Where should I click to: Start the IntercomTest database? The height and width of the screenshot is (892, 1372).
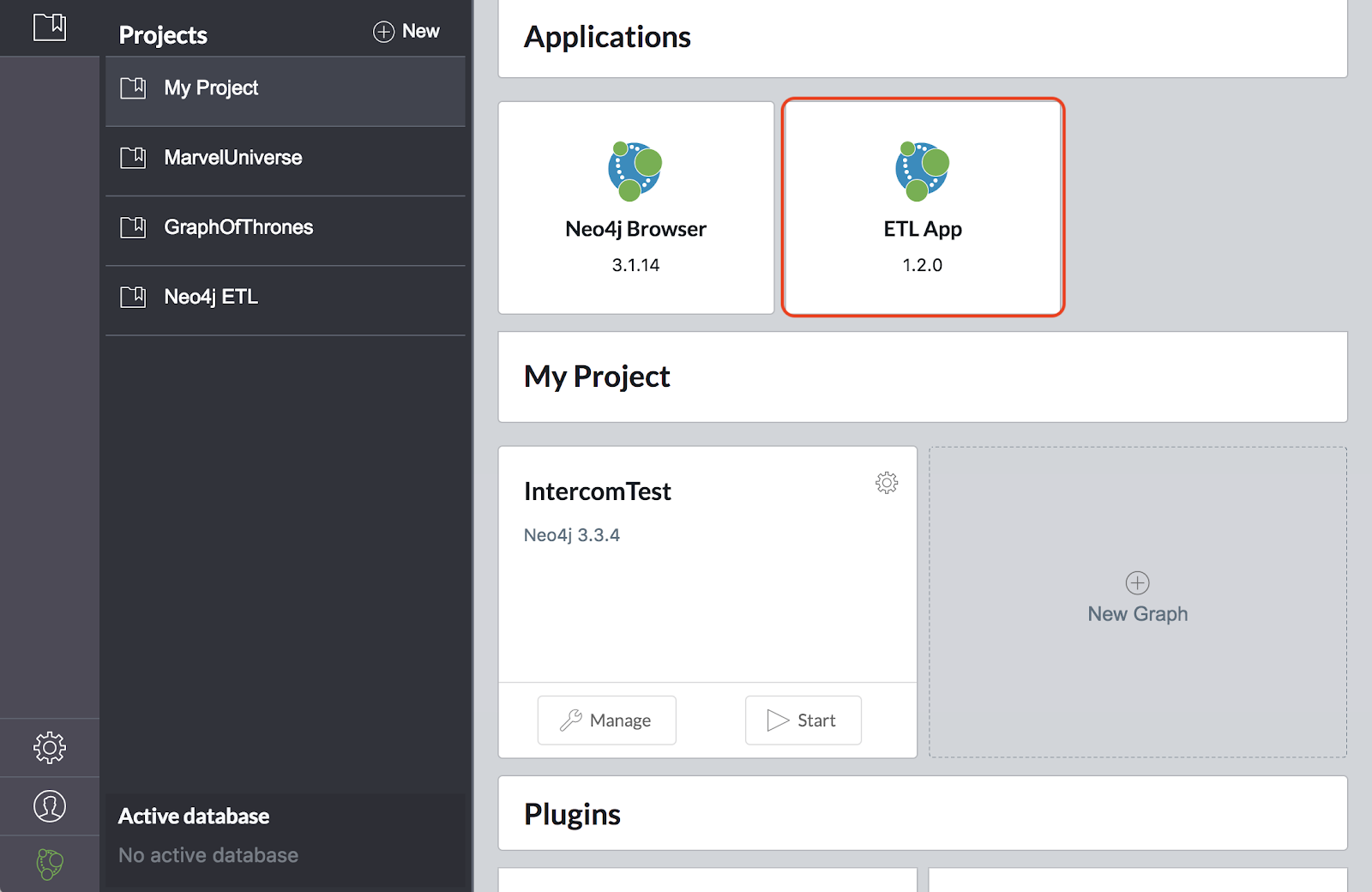803,720
